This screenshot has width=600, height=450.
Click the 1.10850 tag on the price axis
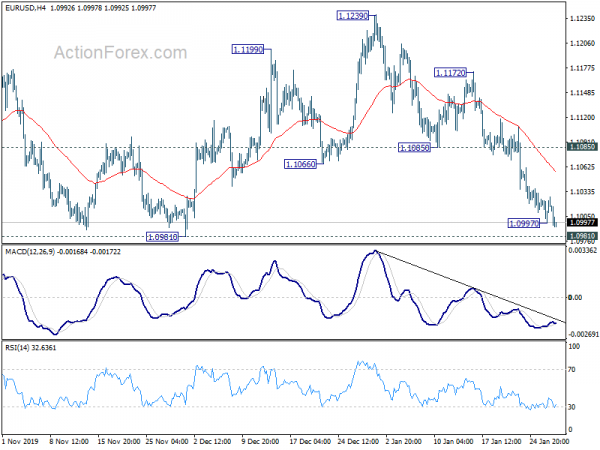tap(581, 146)
